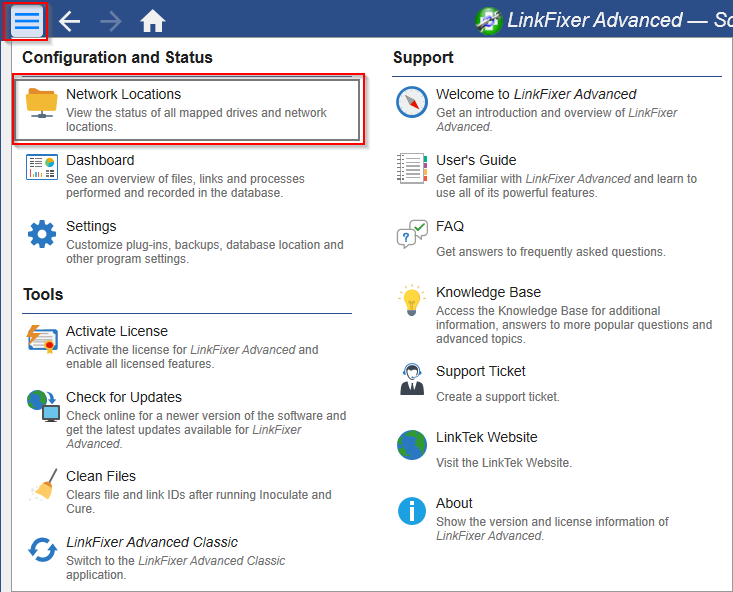Click "Switch to the LinkFixer Advanced Classic" description
This screenshot has height=592, width=733.
175,568
